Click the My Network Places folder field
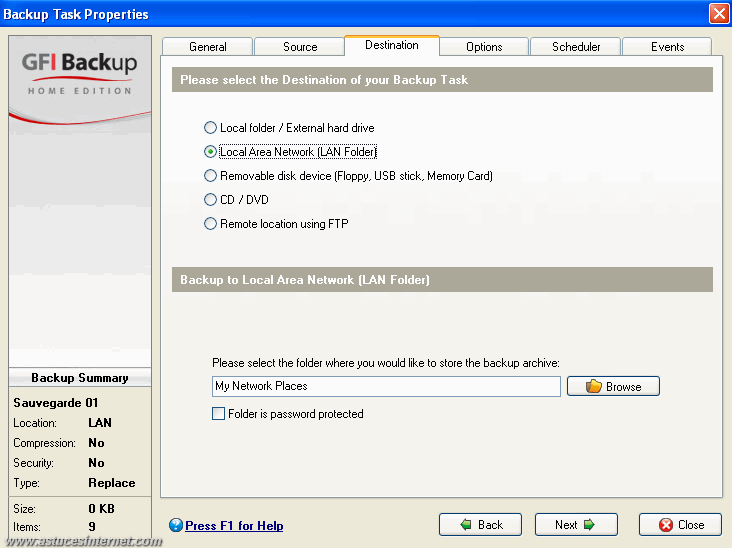 pyautogui.click(x=386, y=386)
